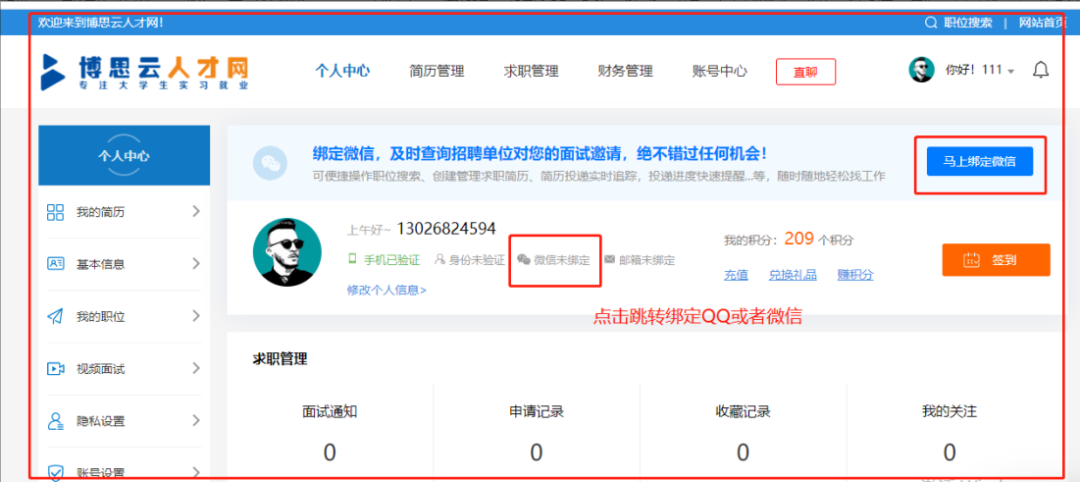This screenshot has width=1080, height=482.
Task: Go to the 账号中心 navigation tab
Action: pos(719,71)
